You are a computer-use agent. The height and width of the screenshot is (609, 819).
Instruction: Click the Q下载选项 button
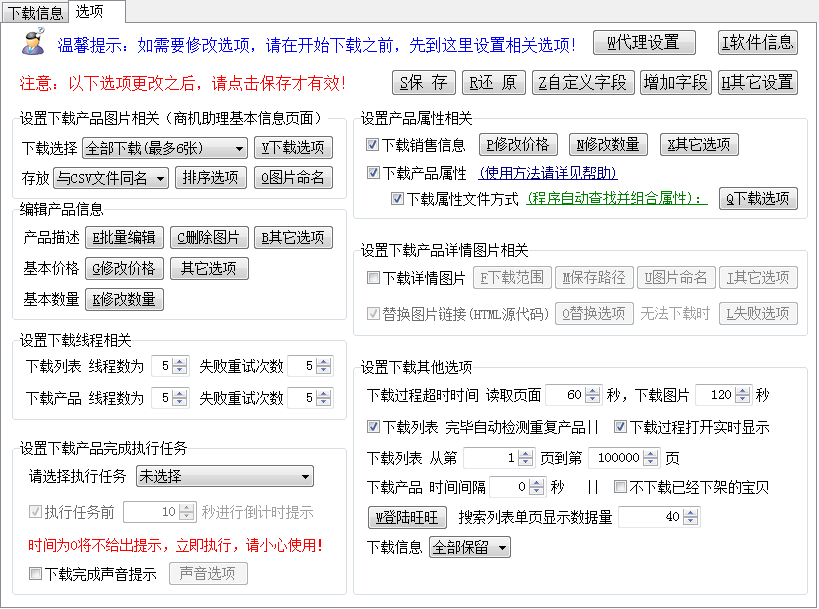tap(758, 198)
